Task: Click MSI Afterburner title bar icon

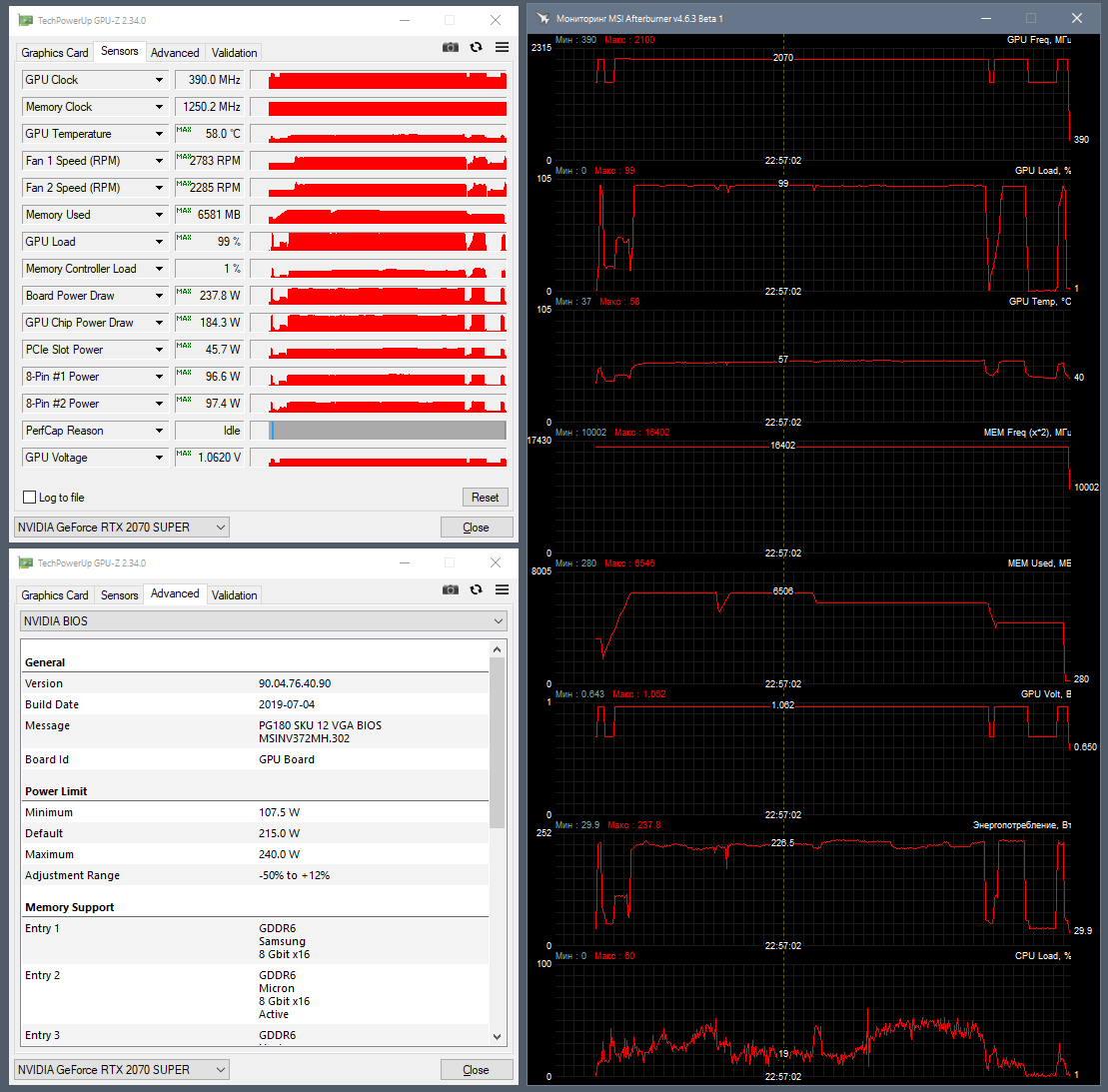Action: point(543,18)
